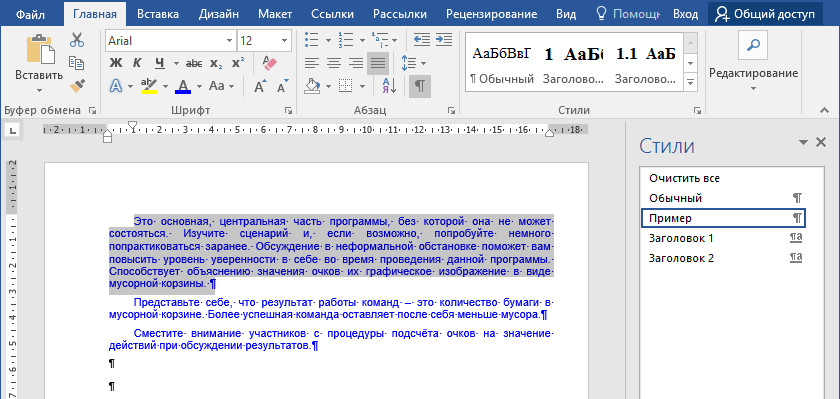Screen dimensions: 840x399
Task: Toggle italic formatting (К)
Action: (x=137, y=63)
